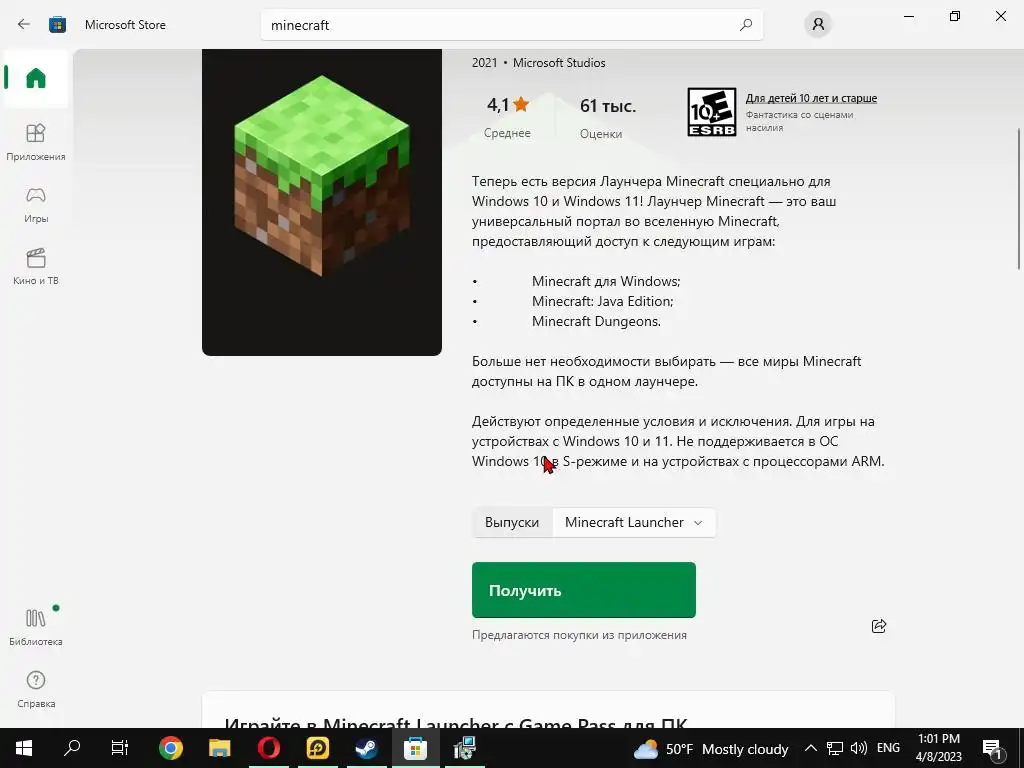This screenshot has width=1024, height=768.
Task: Click the vertical scrollbar
Action: tap(1018, 199)
